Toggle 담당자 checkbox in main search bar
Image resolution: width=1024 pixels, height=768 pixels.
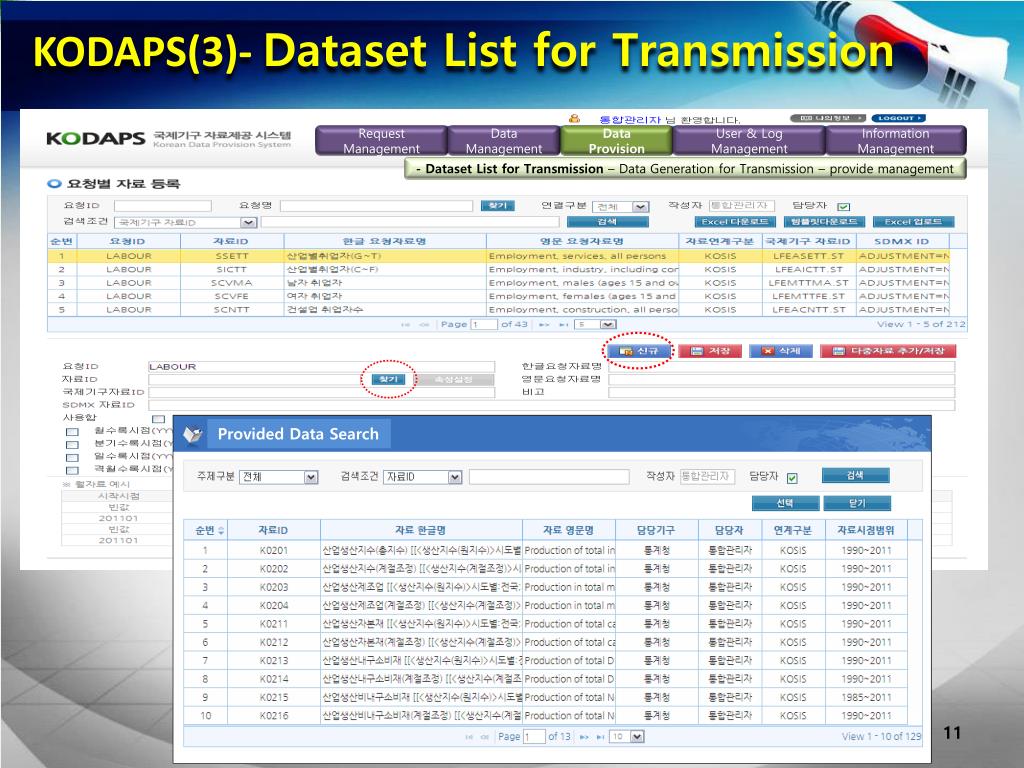(x=844, y=206)
